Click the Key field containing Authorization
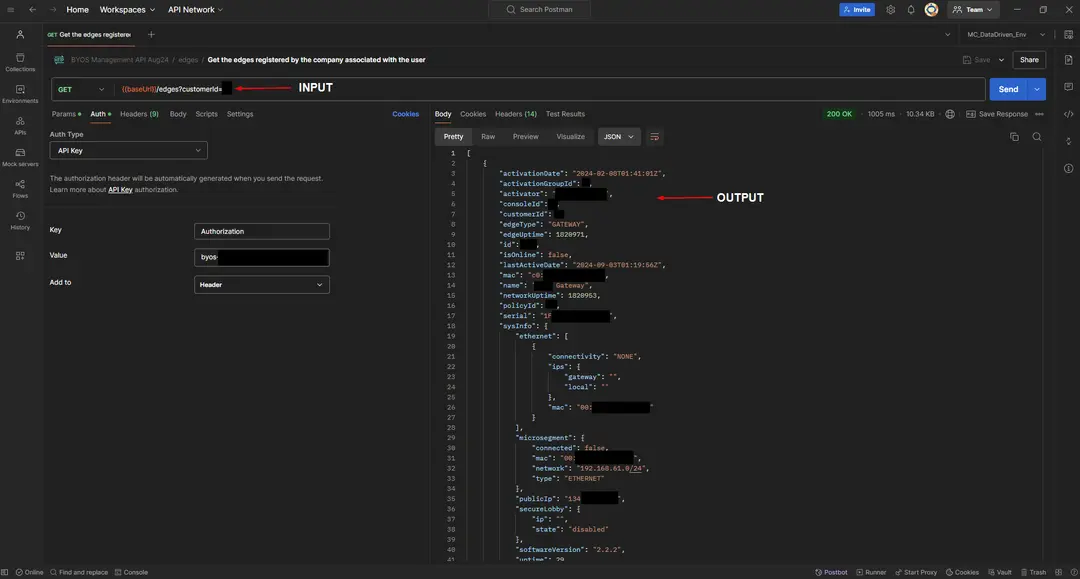The width and height of the screenshot is (1080, 579). pos(262,231)
